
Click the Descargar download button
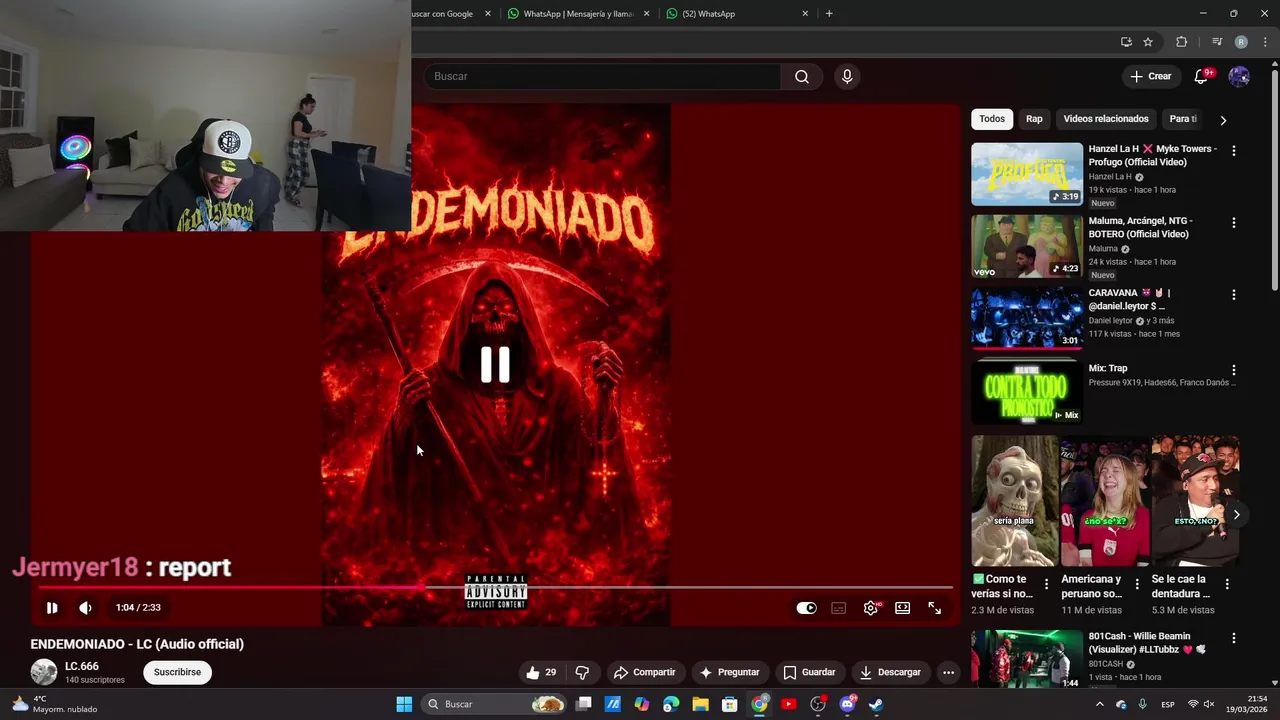(890, 672)
